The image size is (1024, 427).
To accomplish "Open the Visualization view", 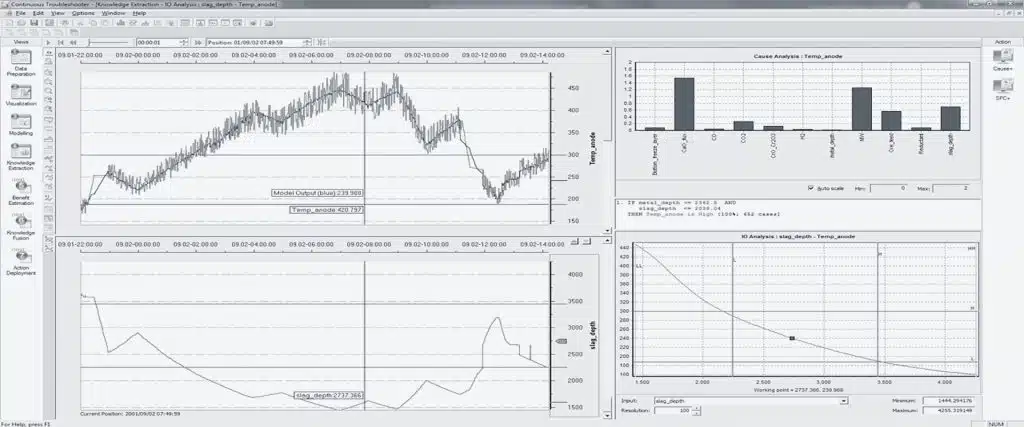I will point(20,94).
